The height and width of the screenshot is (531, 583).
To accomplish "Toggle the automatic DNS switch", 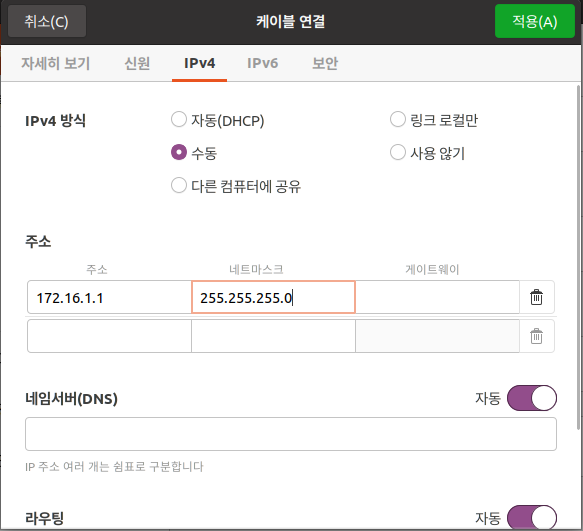I will click(532, 398).
